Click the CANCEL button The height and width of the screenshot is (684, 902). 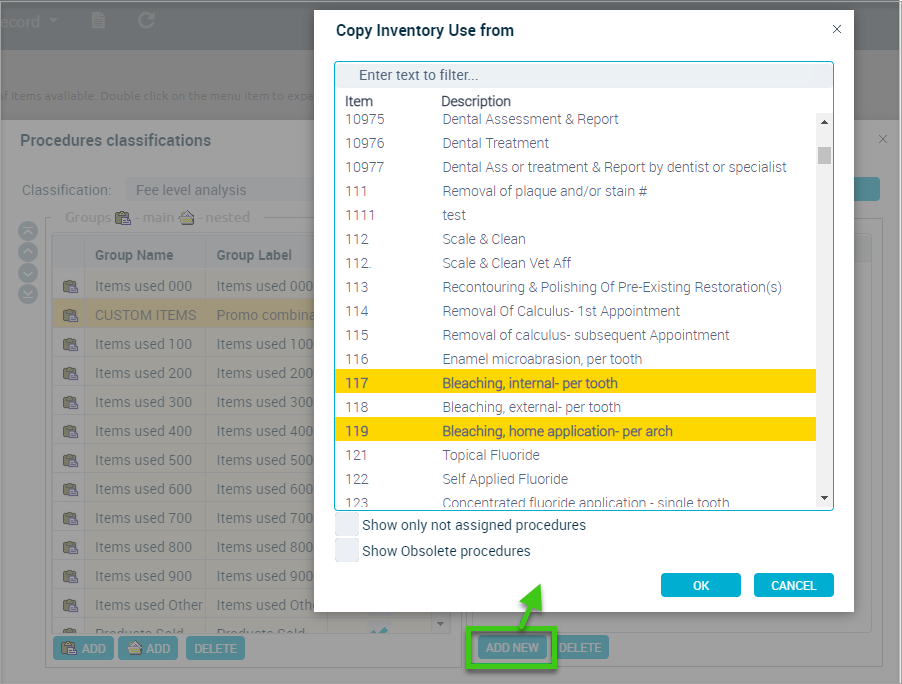[793, 586]
